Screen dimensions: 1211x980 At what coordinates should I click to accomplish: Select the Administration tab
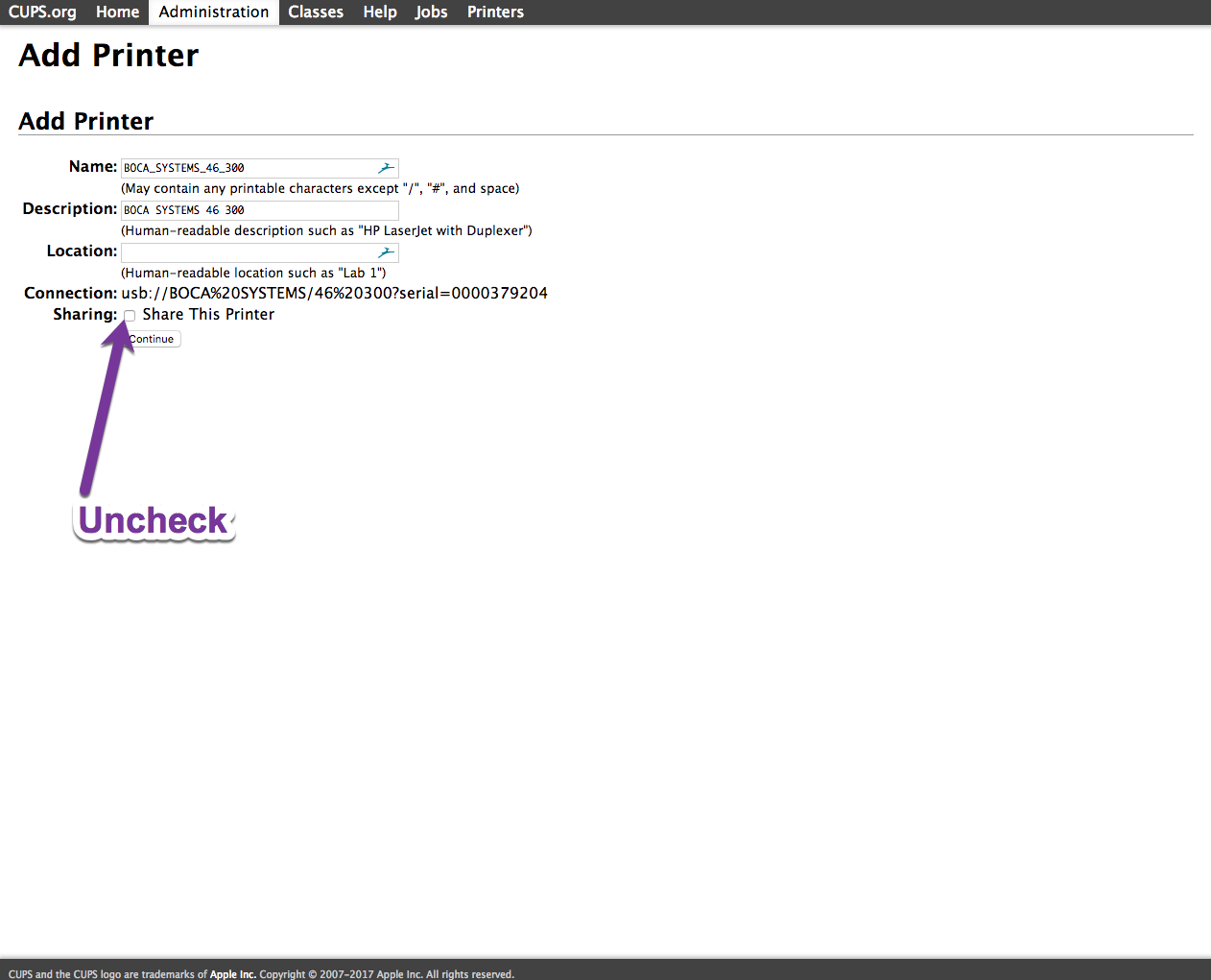tap(214, 12)
